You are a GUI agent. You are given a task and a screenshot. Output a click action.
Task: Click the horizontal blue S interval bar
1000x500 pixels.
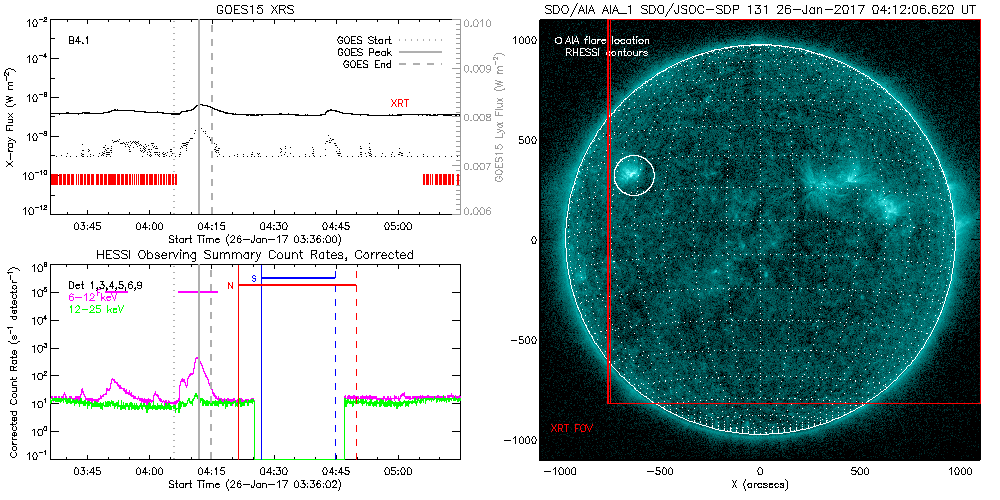[x=298, y=277]
